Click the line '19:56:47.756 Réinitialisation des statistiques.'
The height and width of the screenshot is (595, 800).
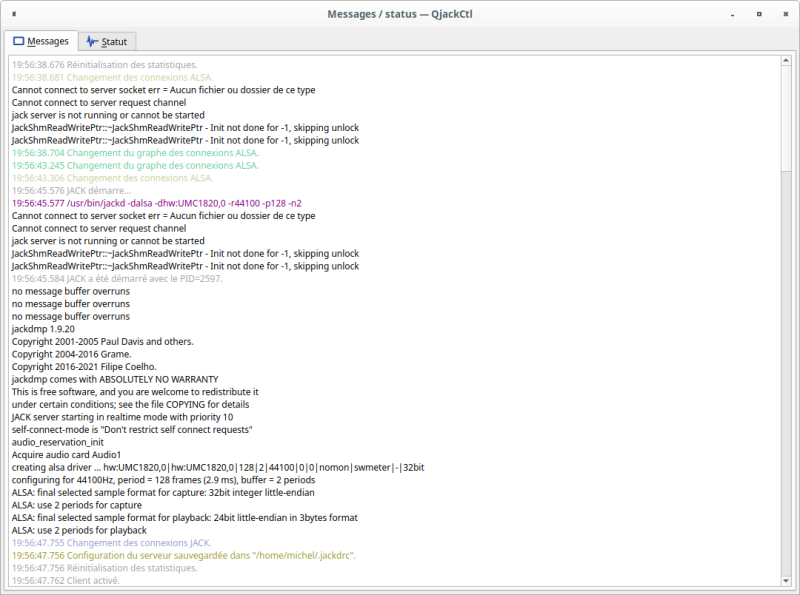pos(105,568)
